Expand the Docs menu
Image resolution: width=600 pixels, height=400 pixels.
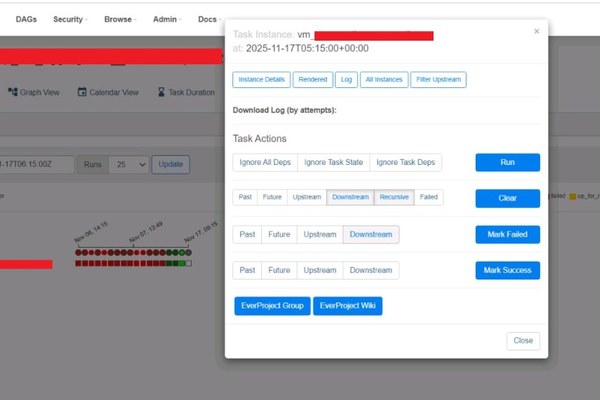[x=209, y=19]
